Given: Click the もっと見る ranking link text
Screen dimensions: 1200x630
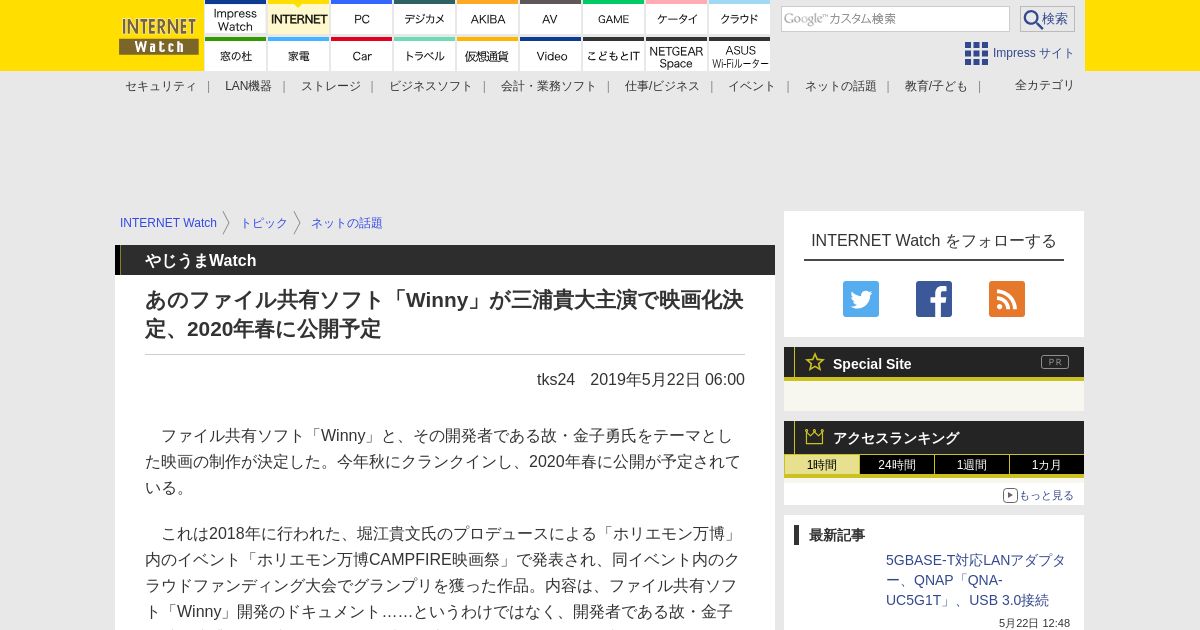Looking at the screenshot, I should (1046, 495).
